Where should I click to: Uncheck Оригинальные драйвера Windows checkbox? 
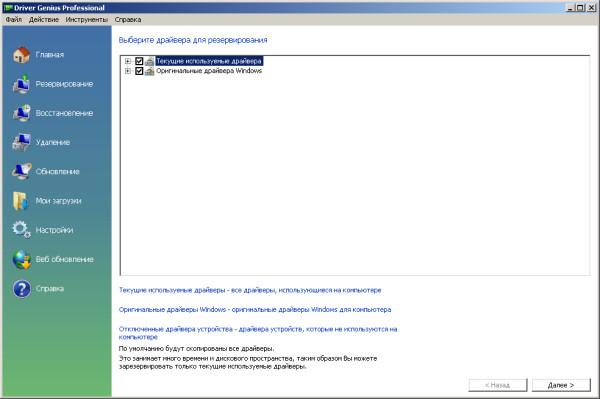click(x=139, y=71)
